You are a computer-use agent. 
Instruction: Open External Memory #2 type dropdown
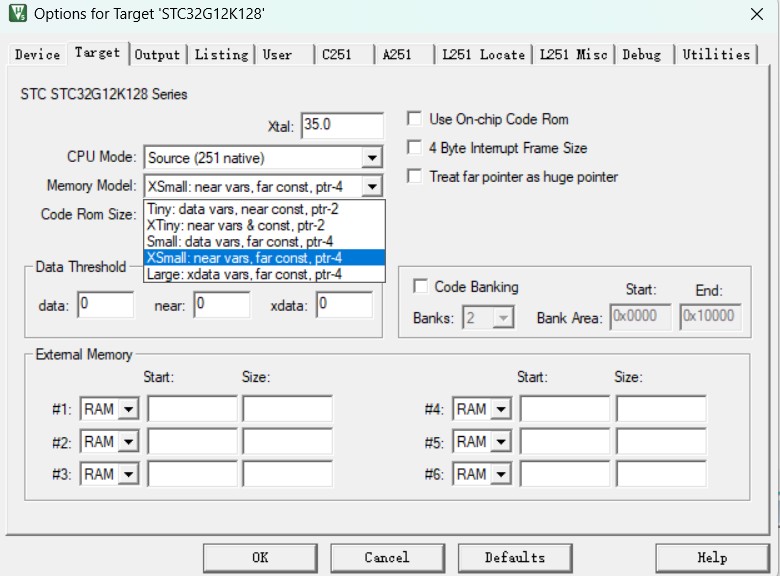point(128,442)
